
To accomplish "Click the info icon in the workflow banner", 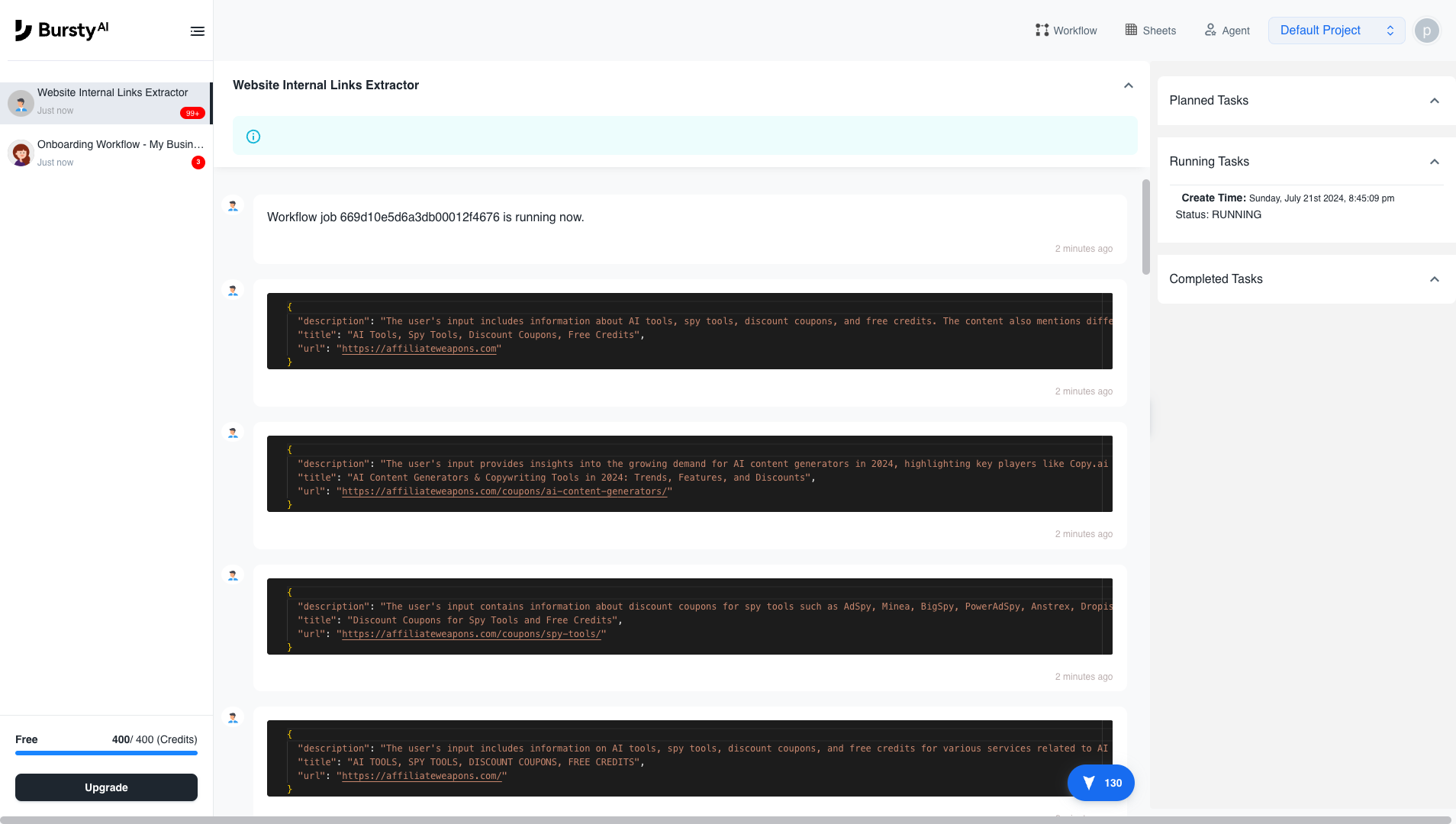I will pos(253,136).
